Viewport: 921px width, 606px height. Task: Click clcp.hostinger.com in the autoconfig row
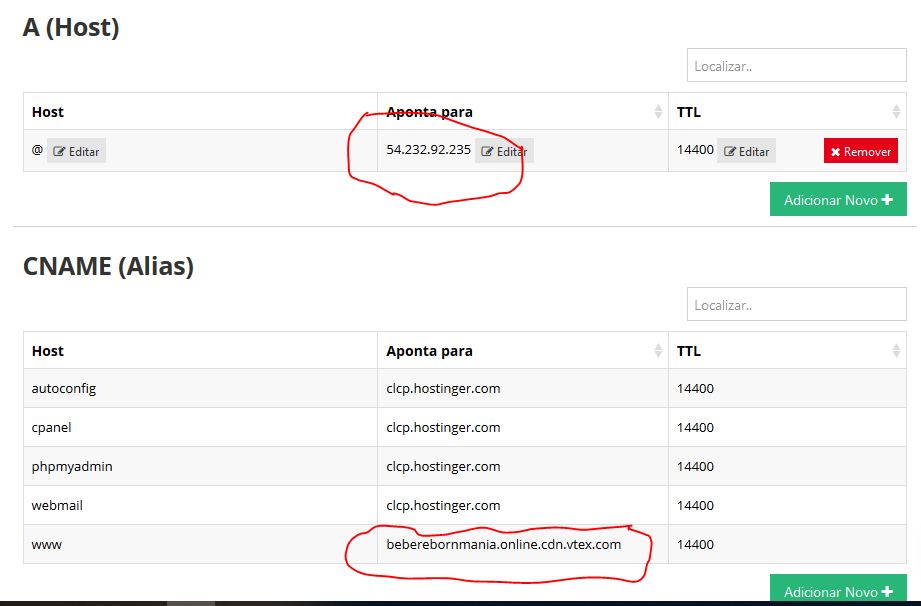coord(443,388)
